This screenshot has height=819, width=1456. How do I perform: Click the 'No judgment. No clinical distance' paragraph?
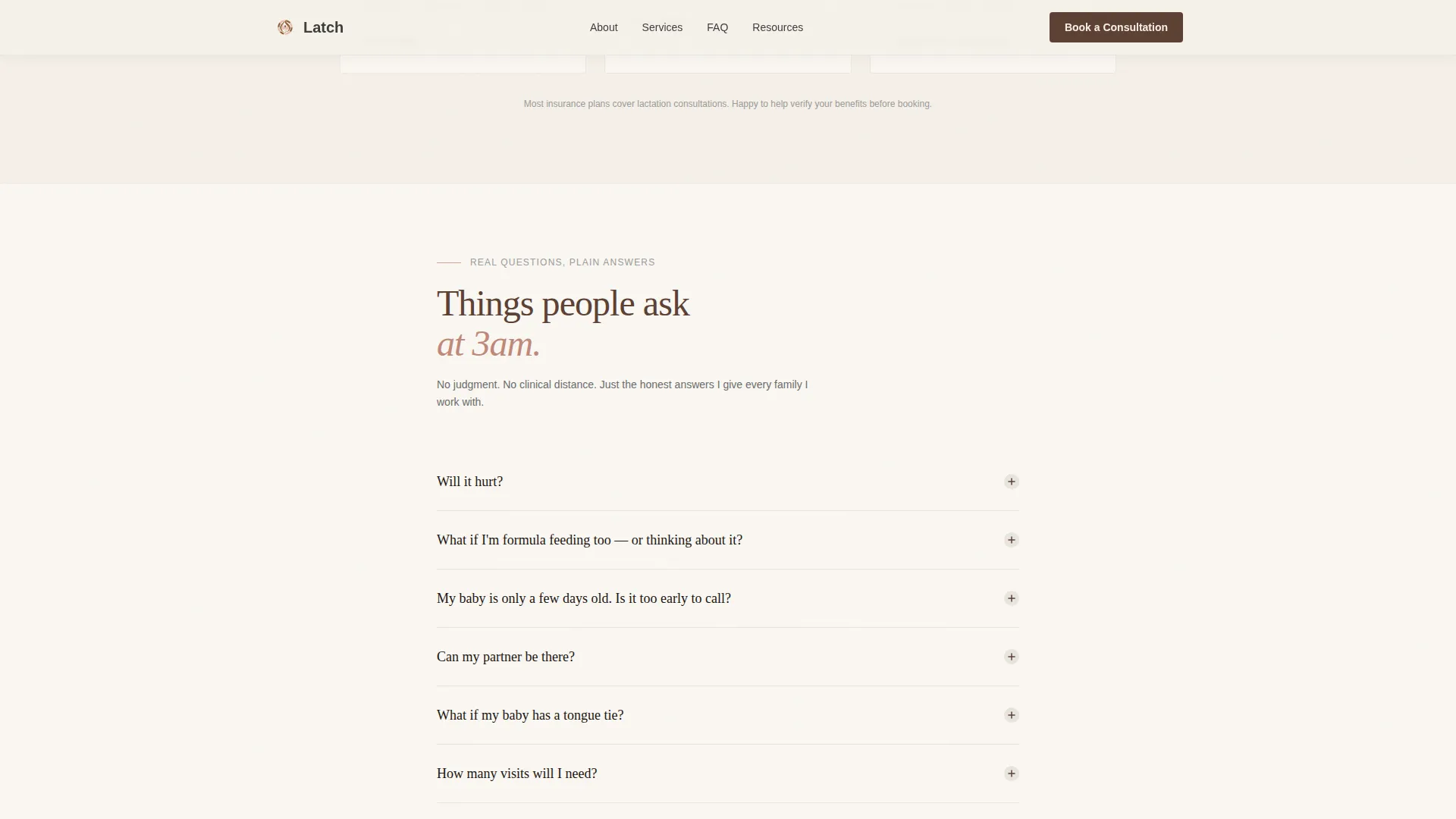point(623,393)
